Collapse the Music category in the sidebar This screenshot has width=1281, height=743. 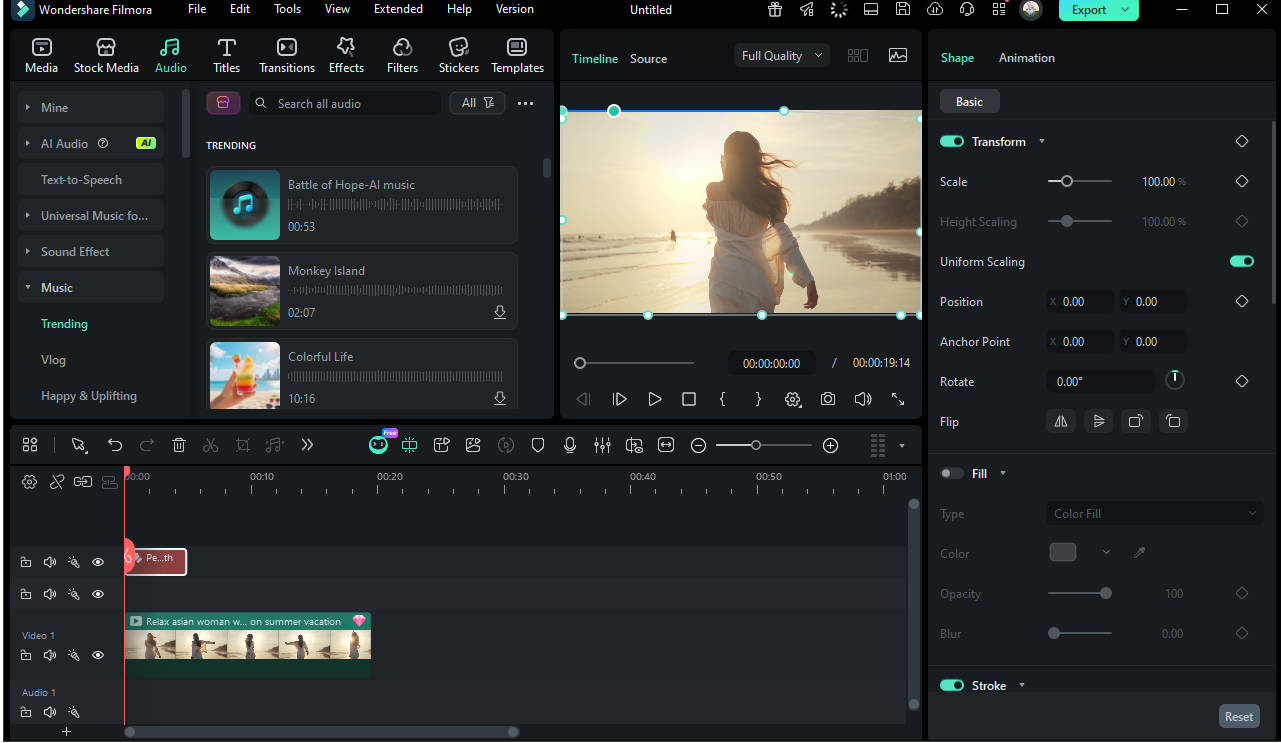[27, 287]
